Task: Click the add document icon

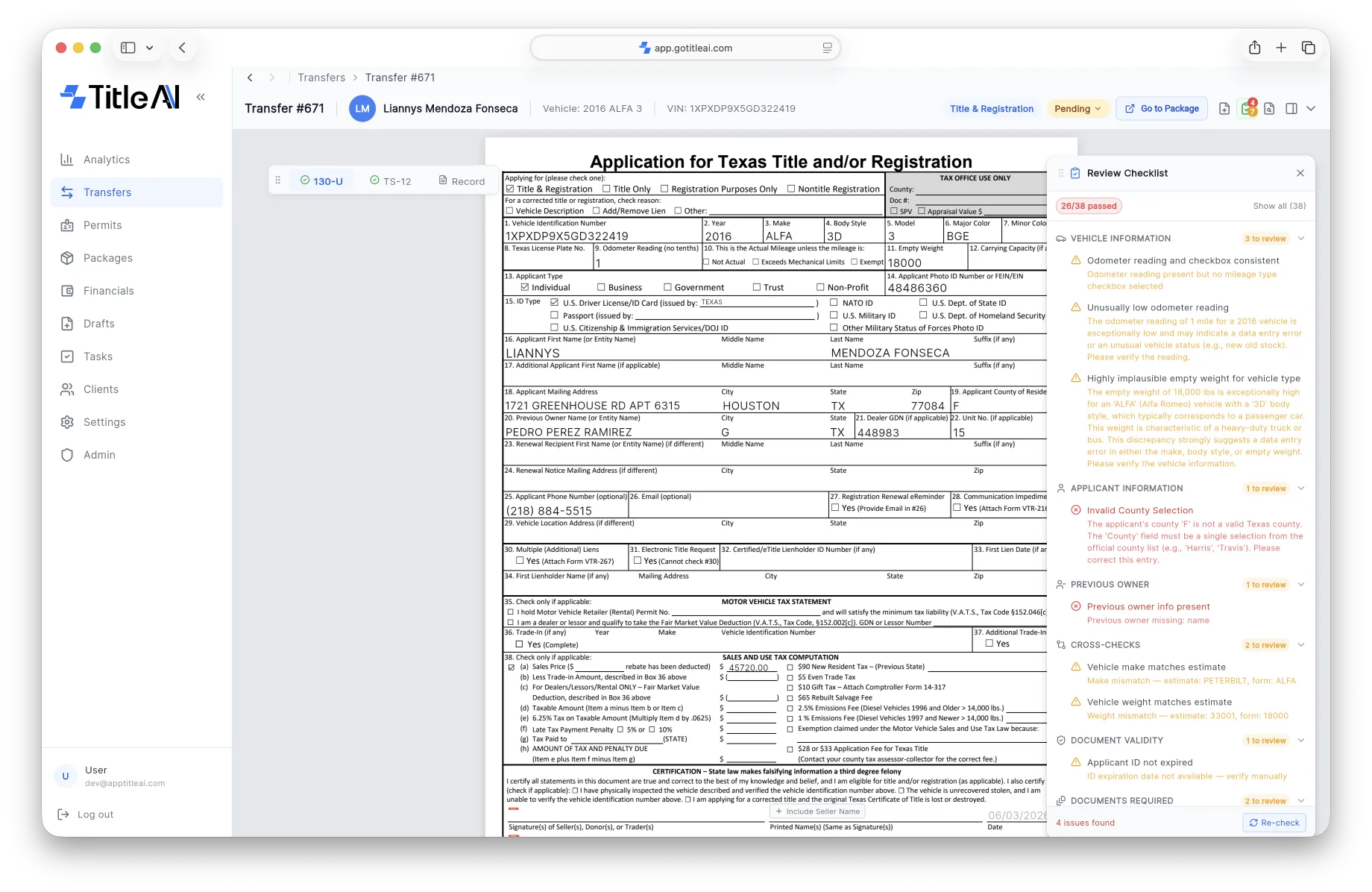Action: tap(1224, 109)
